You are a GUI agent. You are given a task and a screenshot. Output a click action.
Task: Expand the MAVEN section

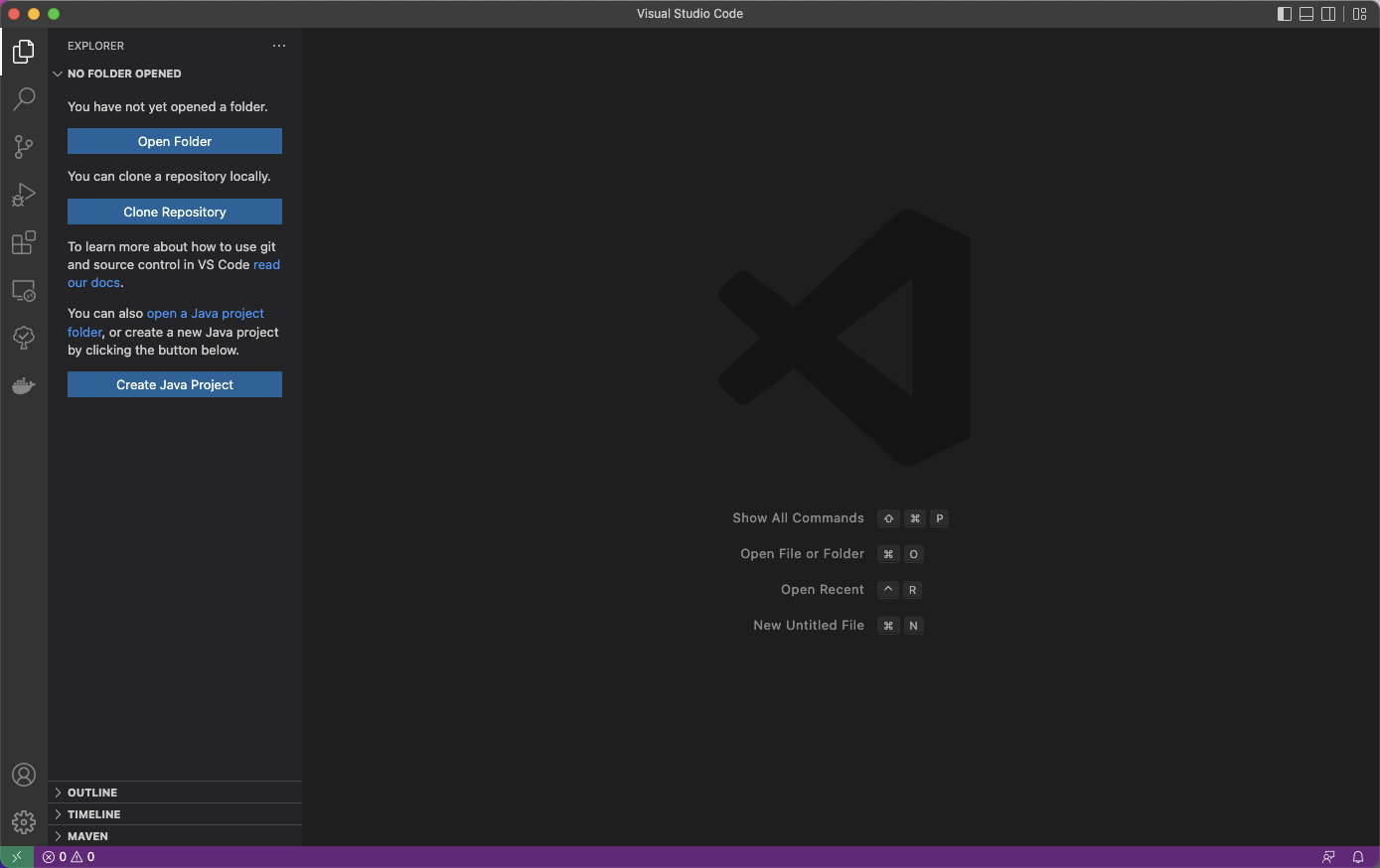click(x=175, y=836)
